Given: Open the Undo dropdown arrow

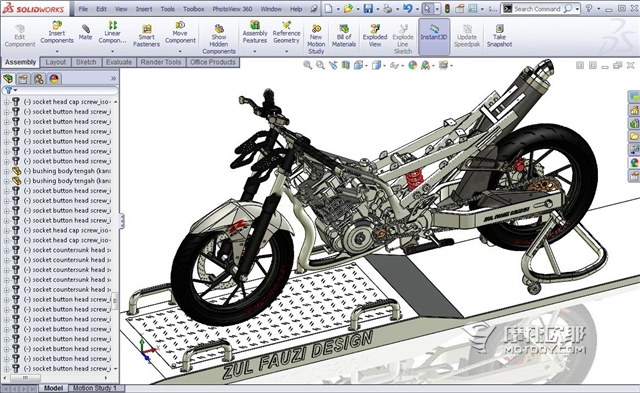Looking at the screenshot, I should click(417, 9).
